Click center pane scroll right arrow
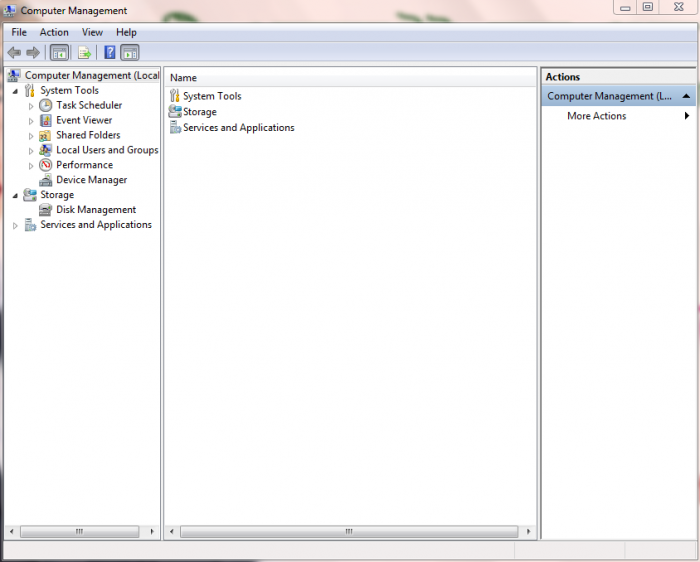700x562 pixels. 529,531
